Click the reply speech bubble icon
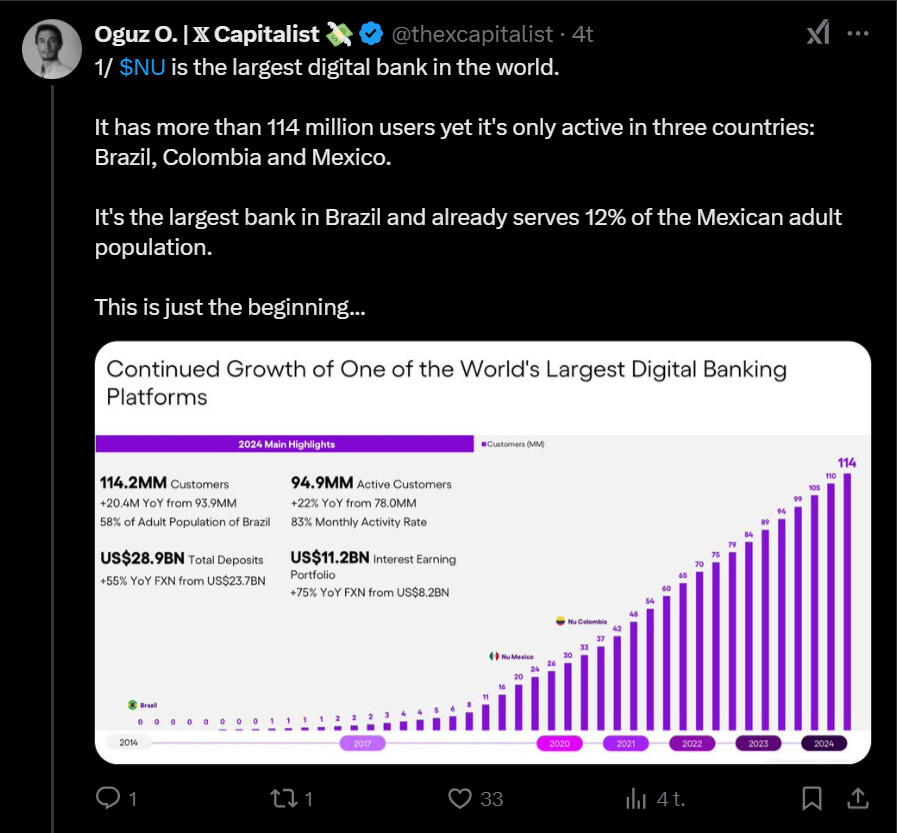The height and width of the screenshot is (833, 897). point(107,798)
